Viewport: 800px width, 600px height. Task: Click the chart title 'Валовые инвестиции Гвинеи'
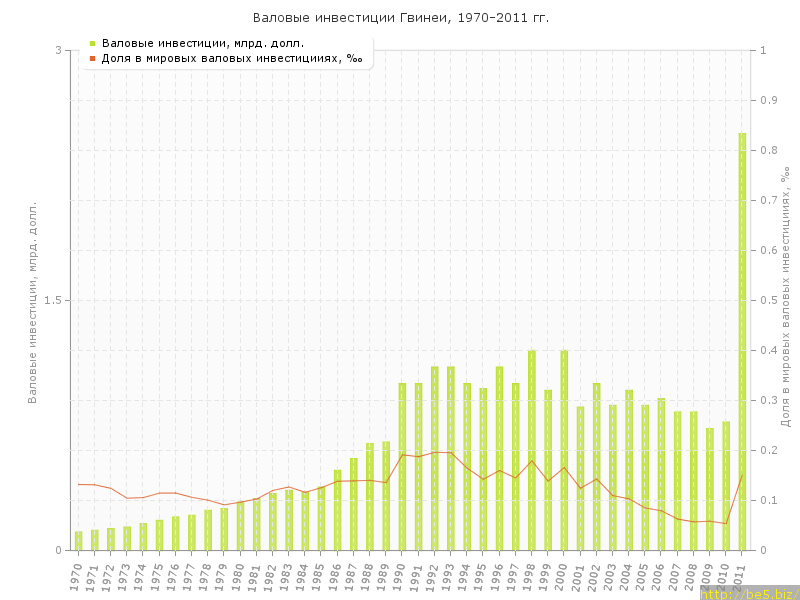coord(400,18)
